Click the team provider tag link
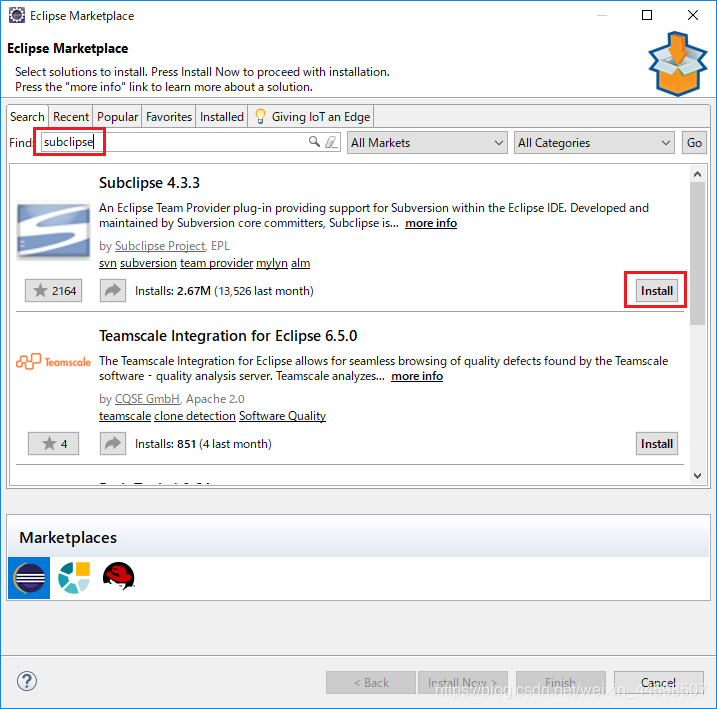The height and width of the screenshot is (709, 717). point(216,263)
